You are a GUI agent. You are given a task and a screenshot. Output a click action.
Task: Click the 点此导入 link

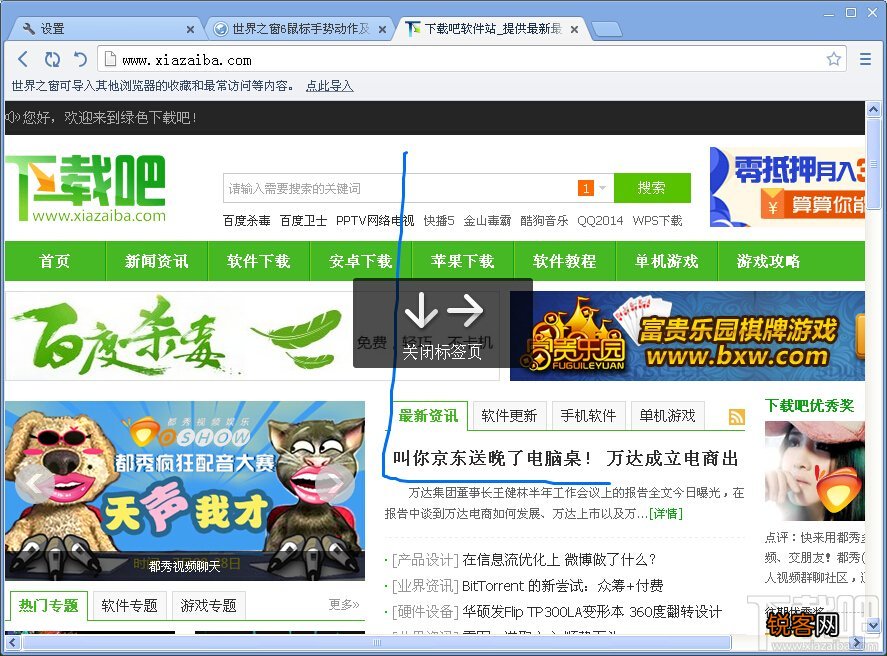point(329,86)
